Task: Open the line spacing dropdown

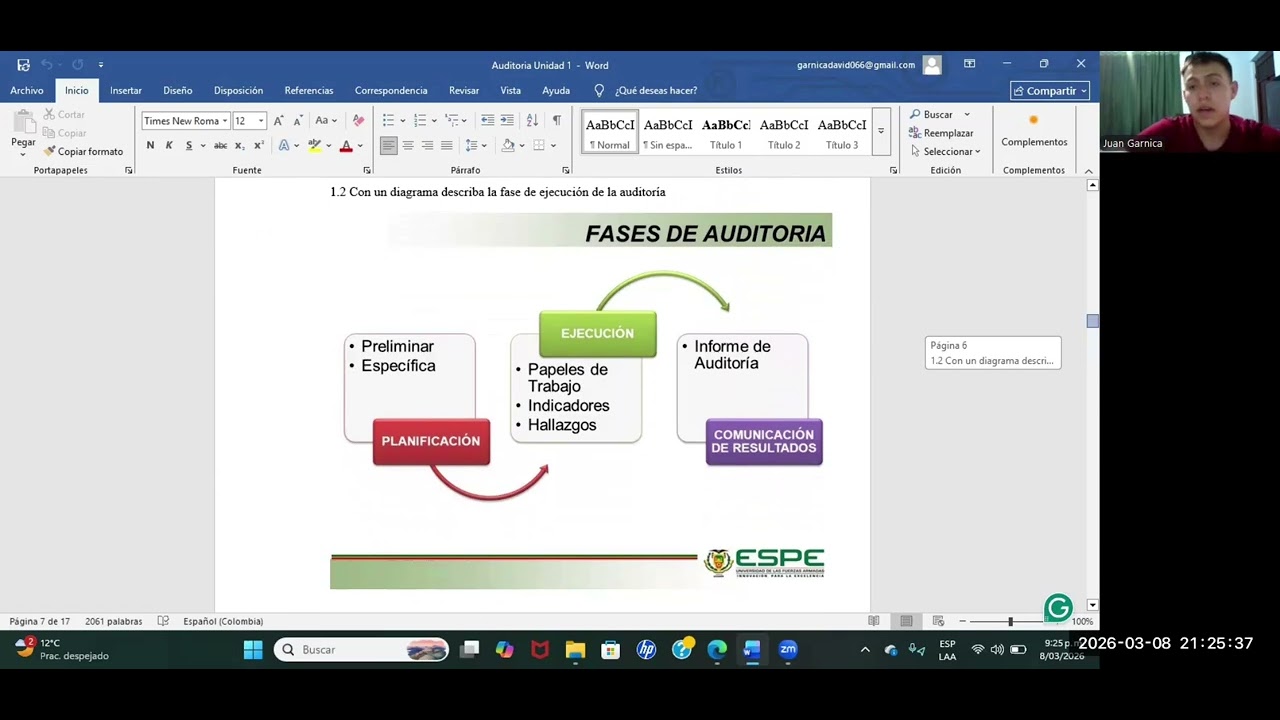Action: click(485, 146)
